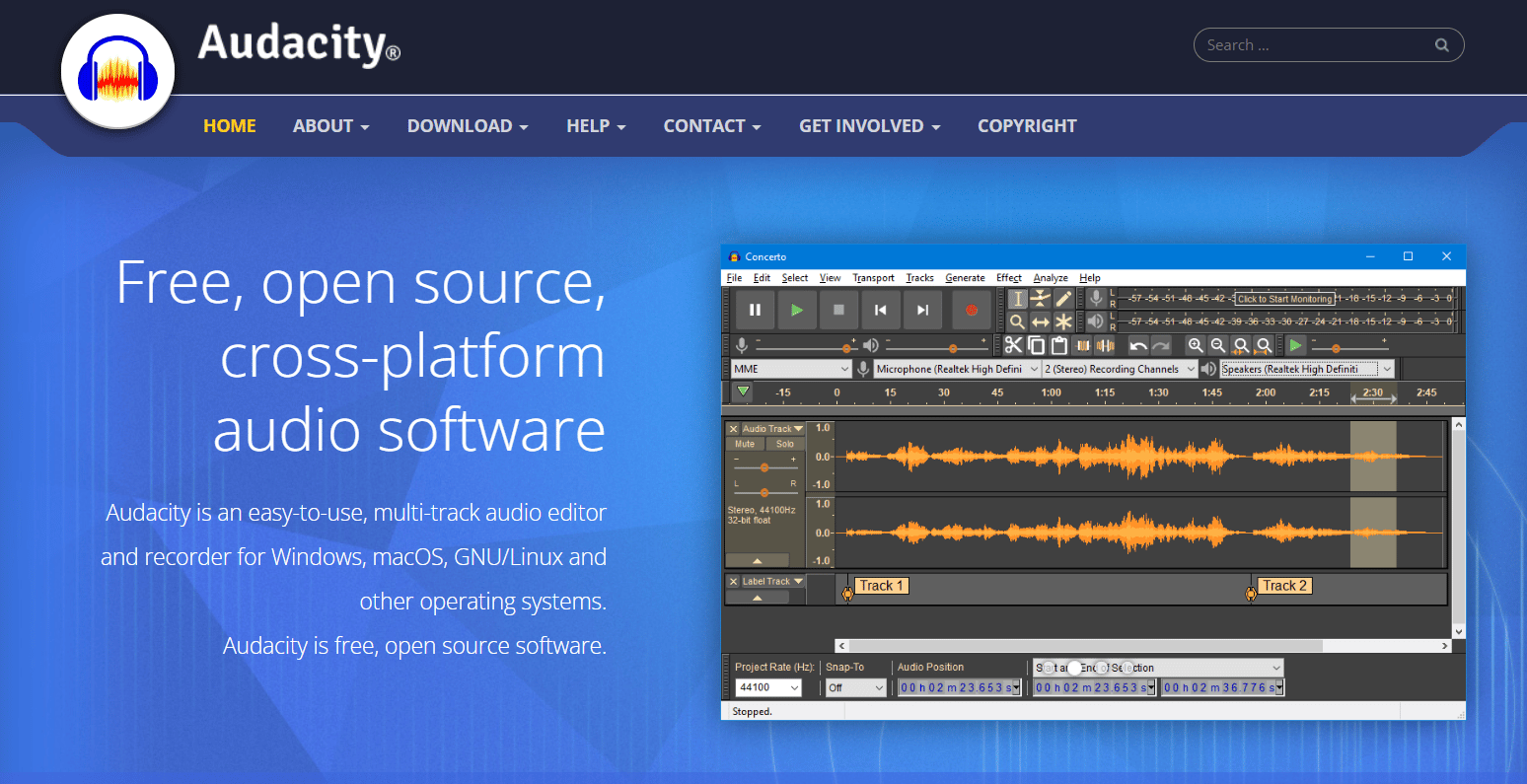Close the Audio Track with its X button

(x=733, y=429)
